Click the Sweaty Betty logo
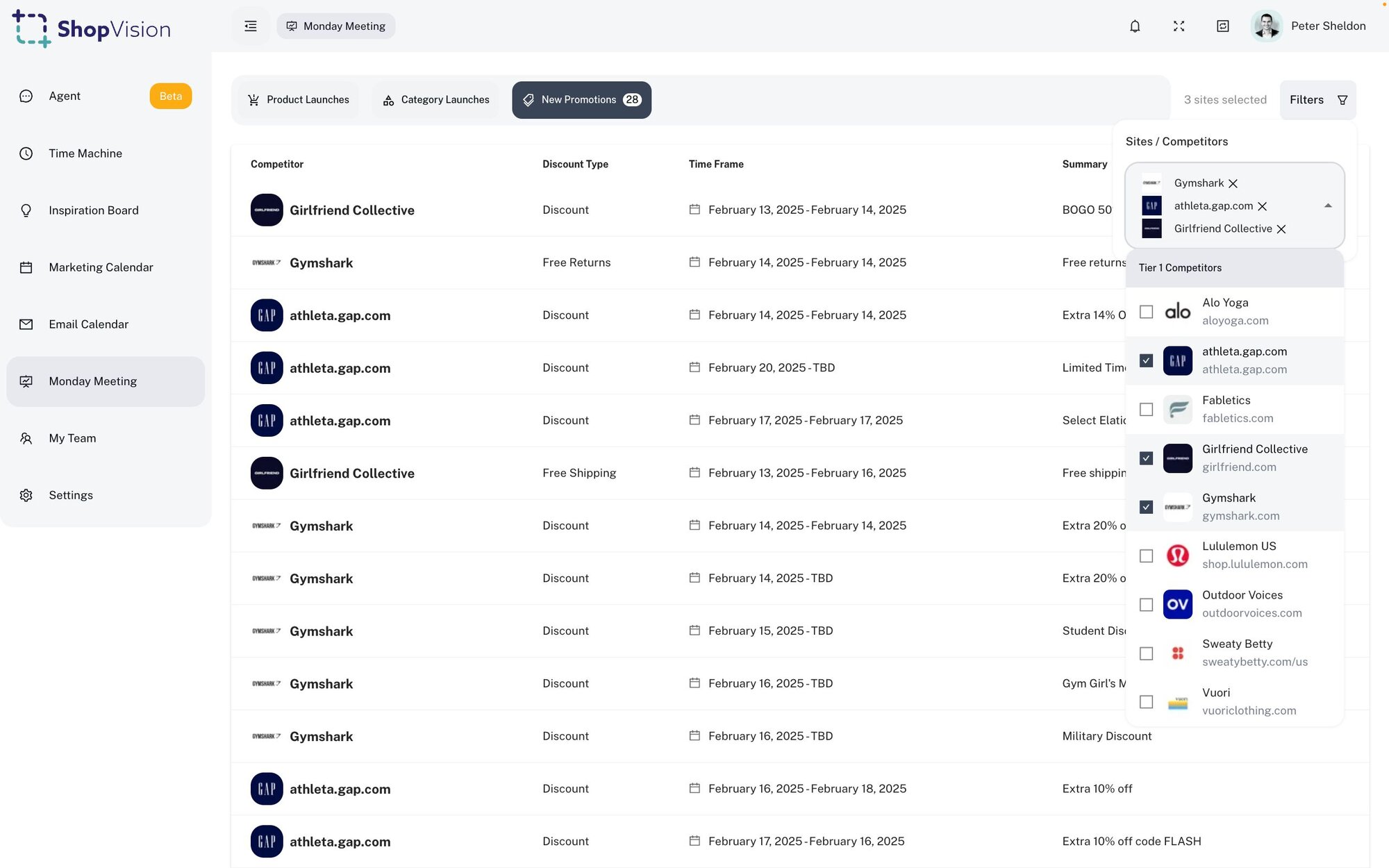The height and width of the screenshot is (868, 1389). pyautogui.click(x=1178, y=653)
